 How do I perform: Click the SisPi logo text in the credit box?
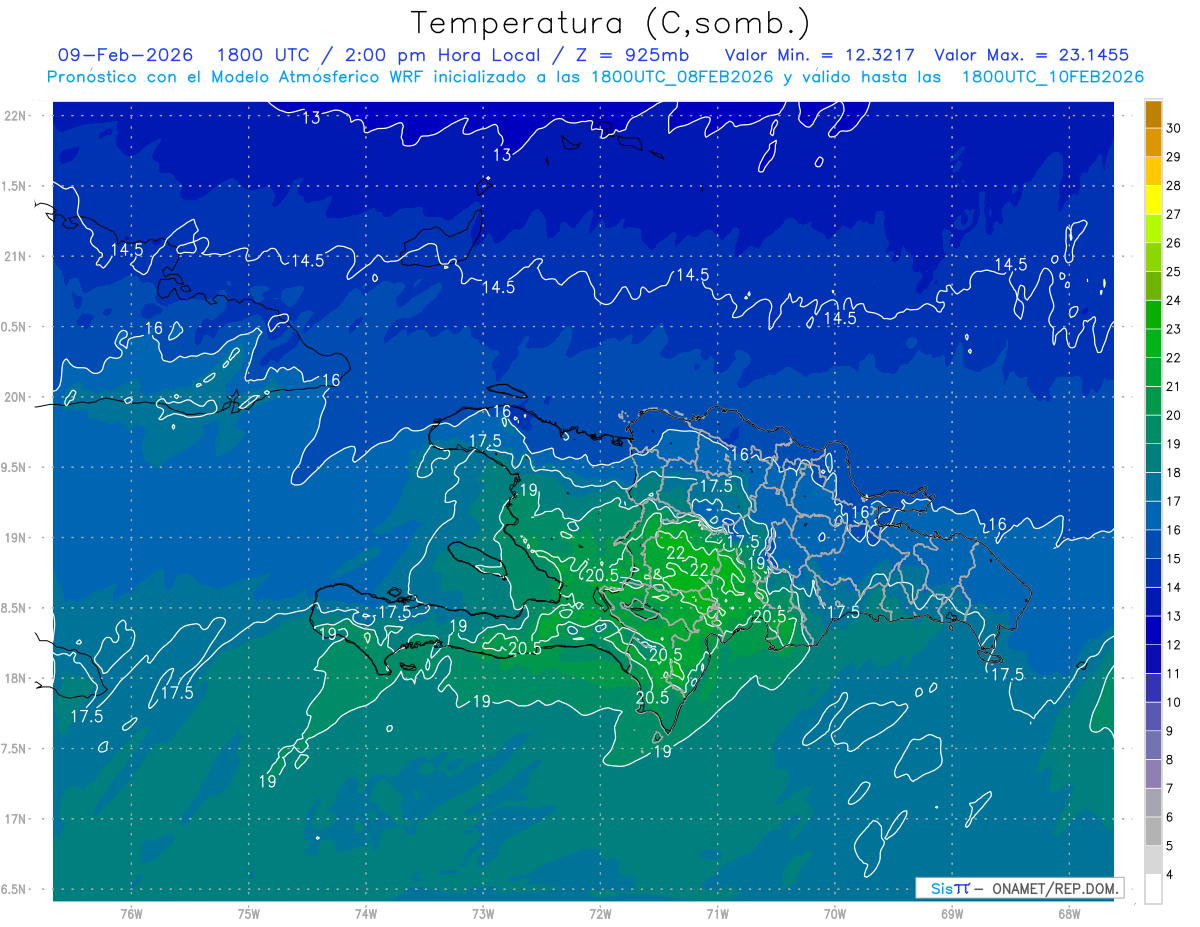[x=950, y=888]
